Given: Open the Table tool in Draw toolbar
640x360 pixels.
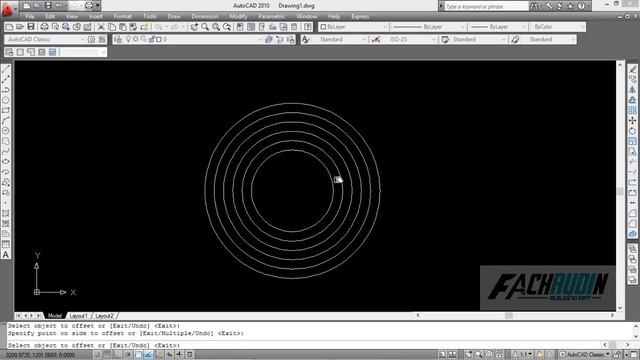Looking at the screenshot, I should [x=6, y=244].
